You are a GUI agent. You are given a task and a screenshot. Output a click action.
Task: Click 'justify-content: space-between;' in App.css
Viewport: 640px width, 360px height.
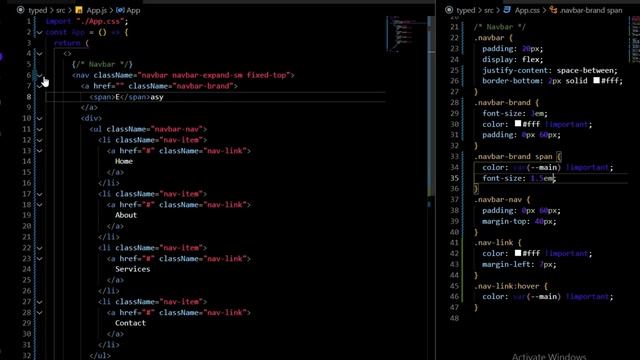pos(550,70)
